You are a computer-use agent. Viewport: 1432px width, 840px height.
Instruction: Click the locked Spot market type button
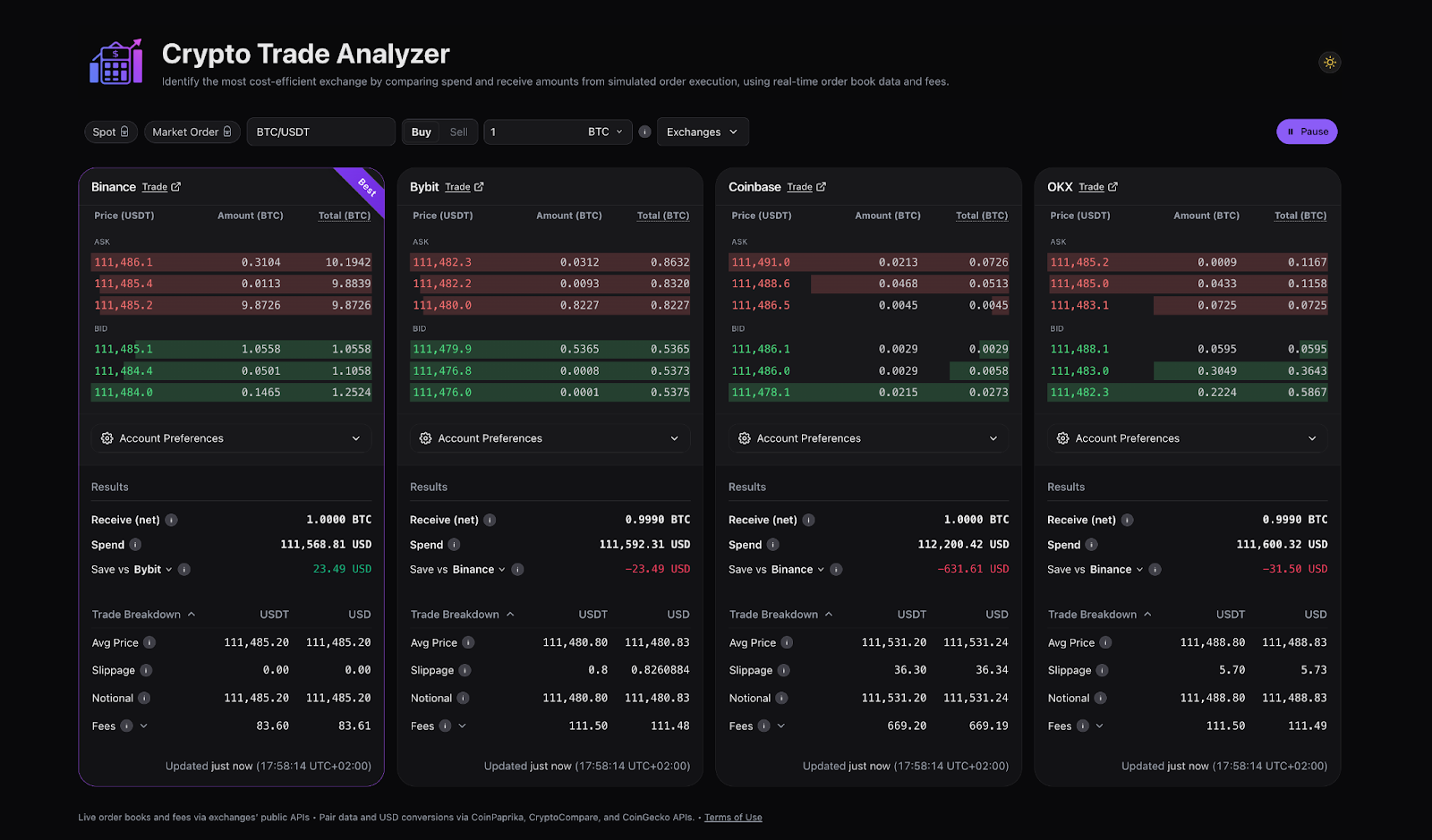(111, 132)
